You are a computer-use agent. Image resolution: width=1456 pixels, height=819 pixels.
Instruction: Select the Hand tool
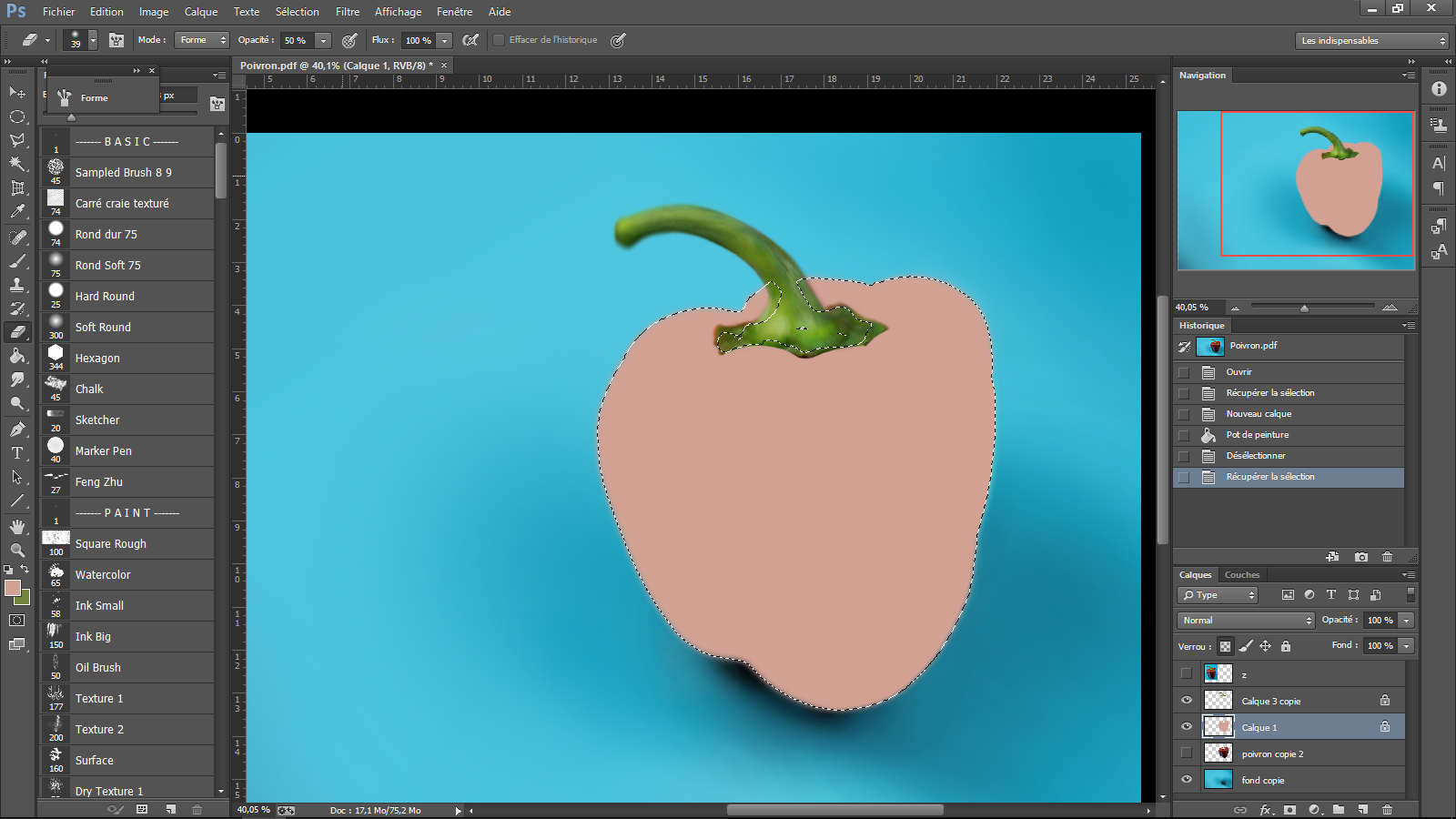pos(17,527)
